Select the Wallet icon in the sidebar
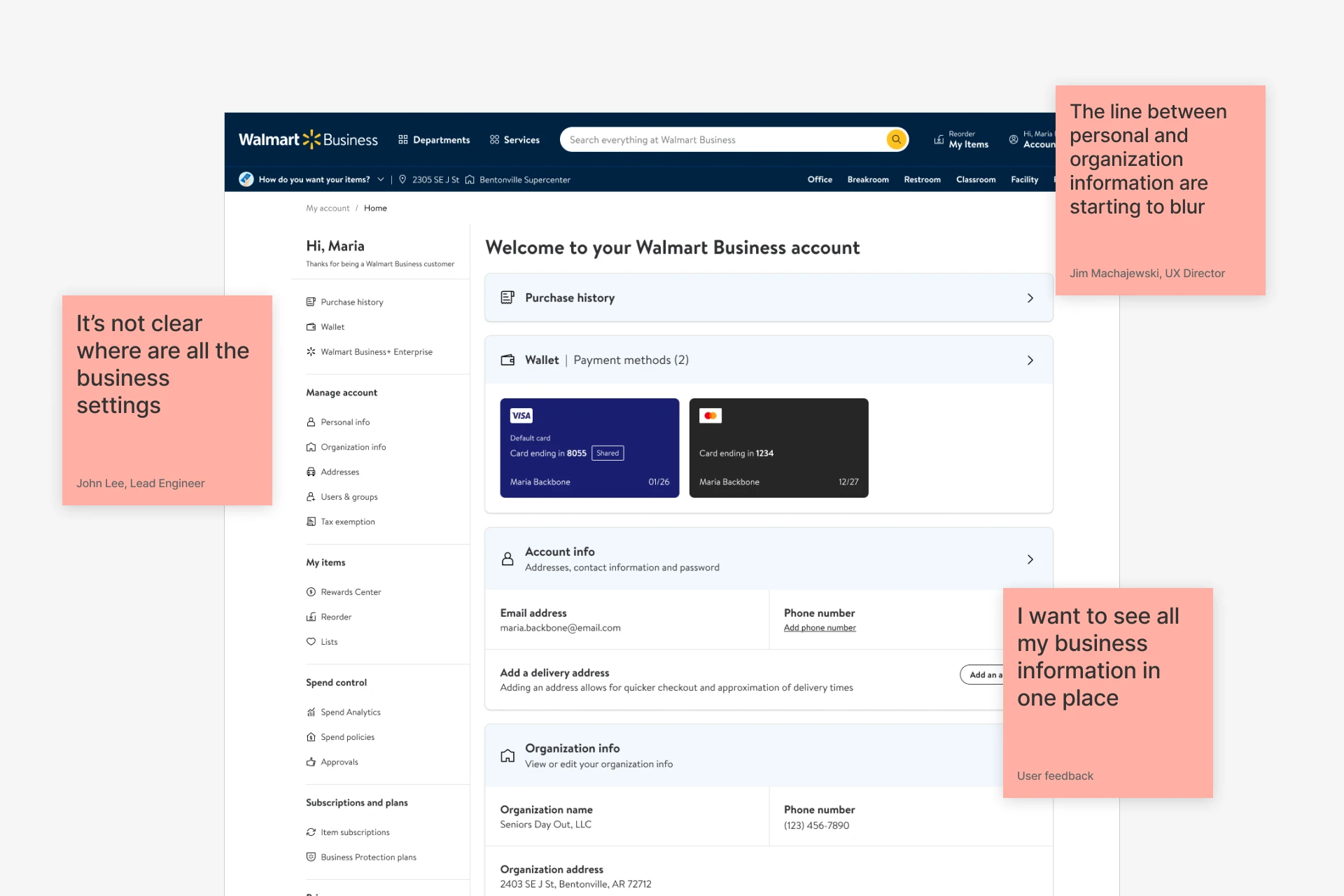The image size is (1344, 896). pyautogui.click(x=311, y=327)
